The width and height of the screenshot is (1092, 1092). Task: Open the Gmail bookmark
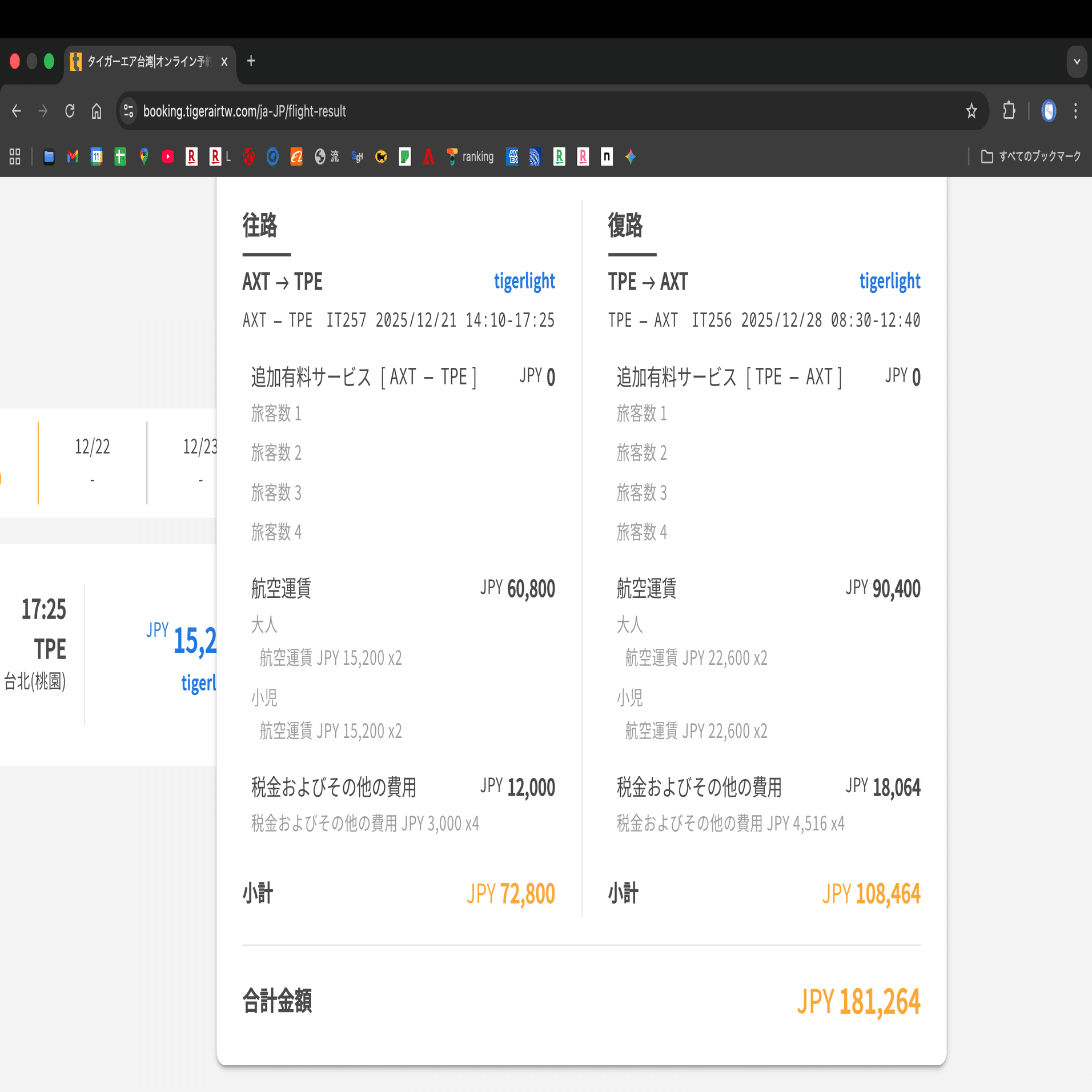[x=73, y=156]
